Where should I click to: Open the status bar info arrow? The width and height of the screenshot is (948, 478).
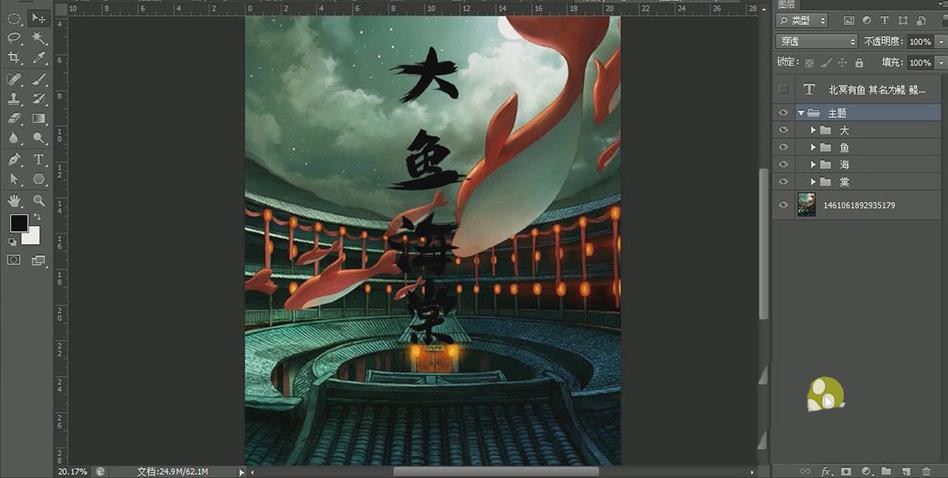click(242, 472)
